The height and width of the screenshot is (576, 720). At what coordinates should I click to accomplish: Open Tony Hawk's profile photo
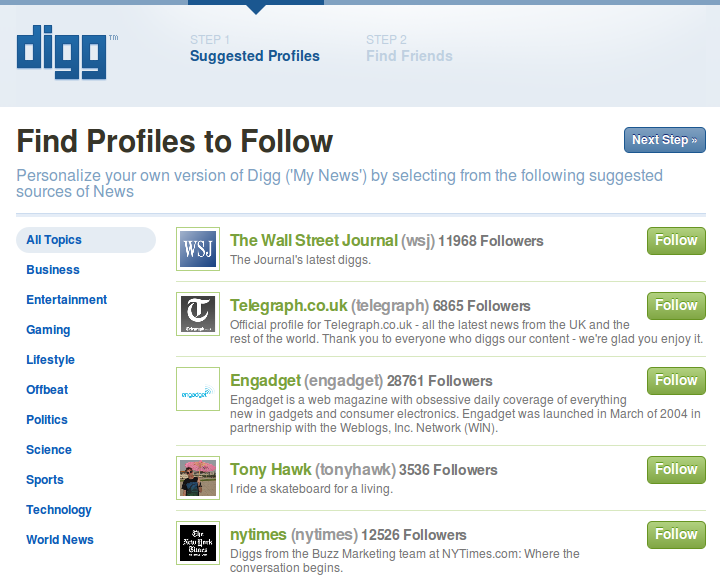coord(198,478)
